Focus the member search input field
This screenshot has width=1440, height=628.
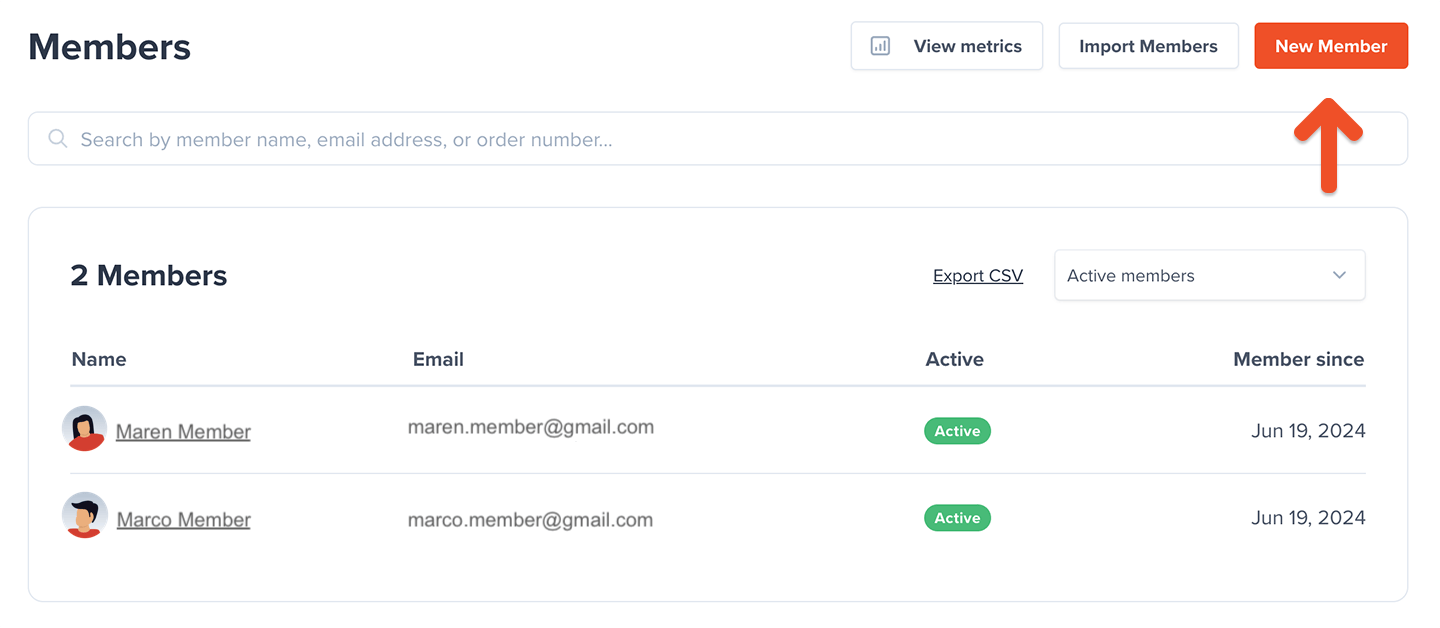coord(718,139)
